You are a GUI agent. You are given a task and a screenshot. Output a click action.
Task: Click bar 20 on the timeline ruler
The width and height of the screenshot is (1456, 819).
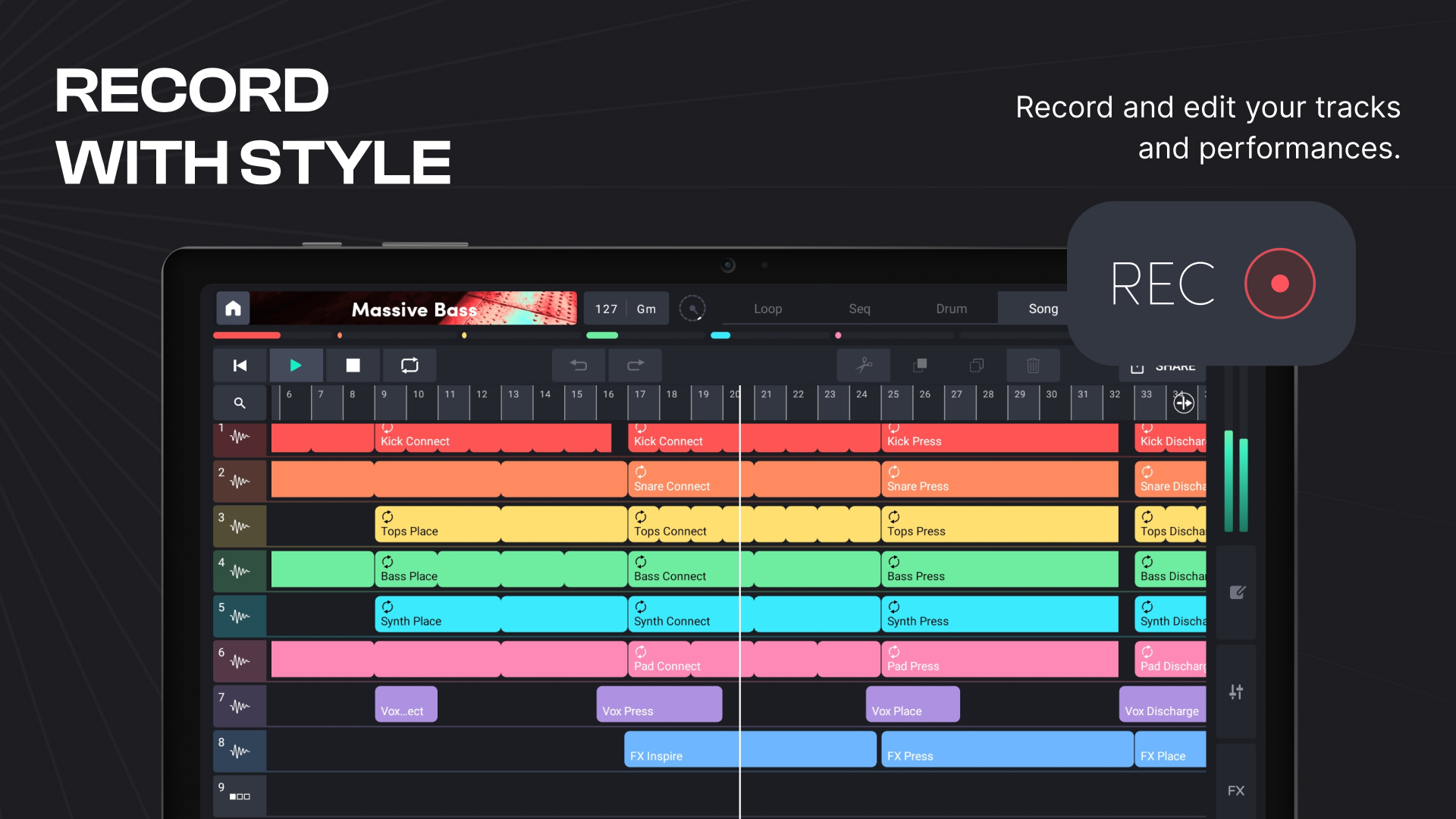[735, 394]
